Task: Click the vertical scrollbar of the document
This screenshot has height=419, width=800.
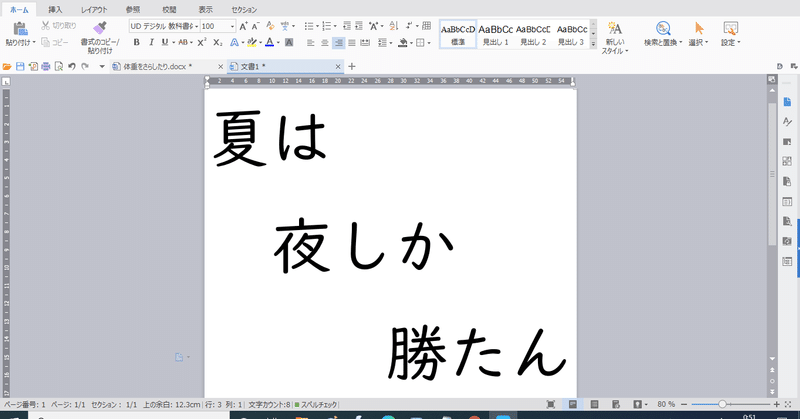Action: tap(772, 175)
